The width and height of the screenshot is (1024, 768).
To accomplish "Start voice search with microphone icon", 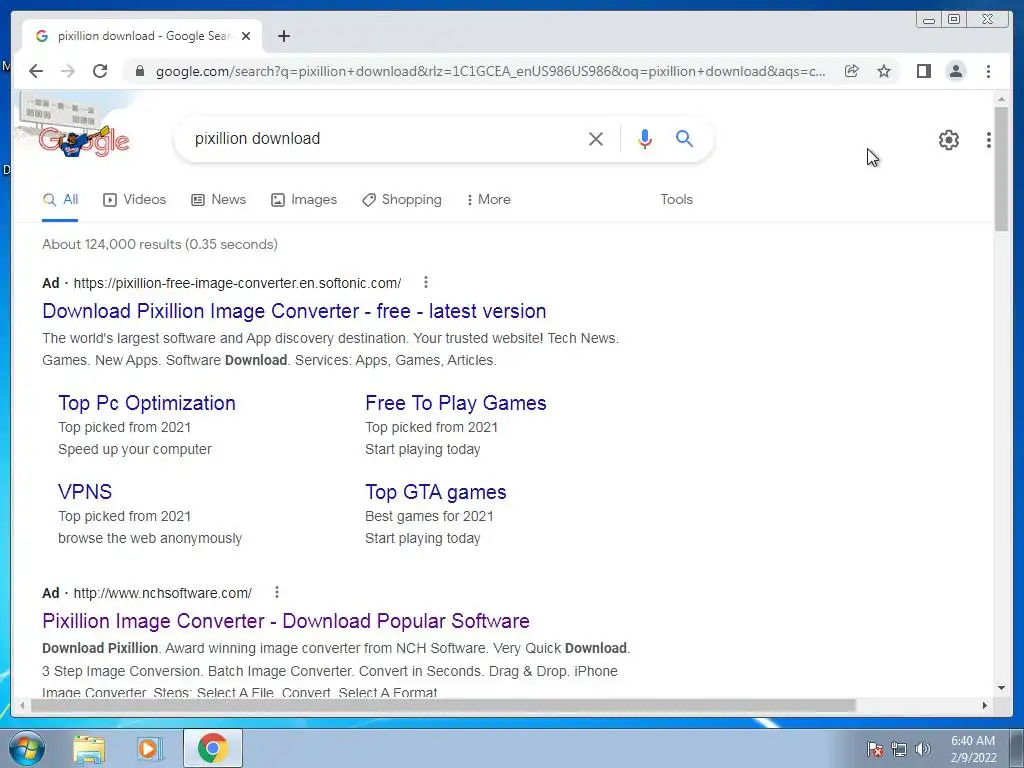I will point(645,138).
